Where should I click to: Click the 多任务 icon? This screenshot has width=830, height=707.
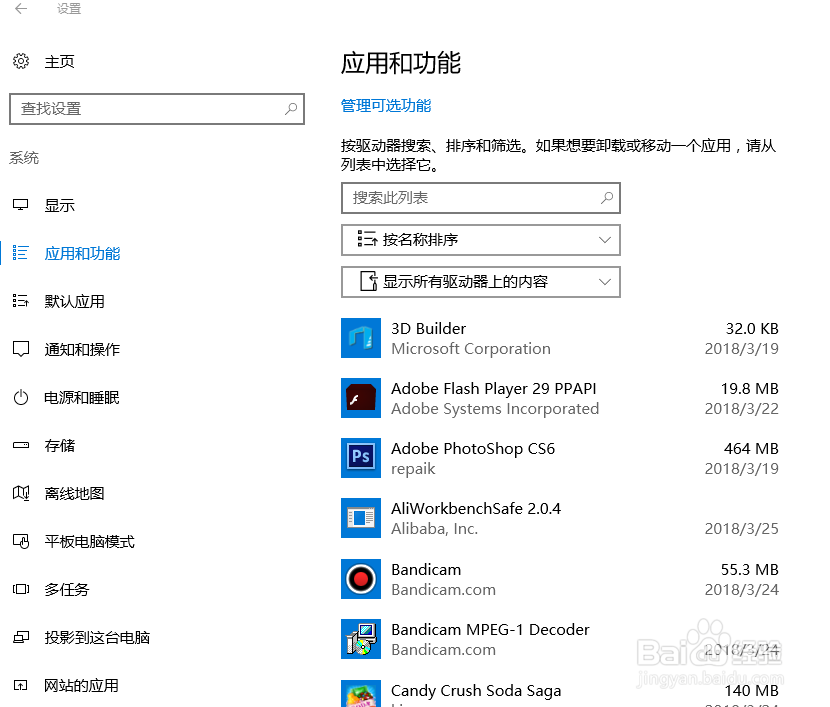click(21, 589)
